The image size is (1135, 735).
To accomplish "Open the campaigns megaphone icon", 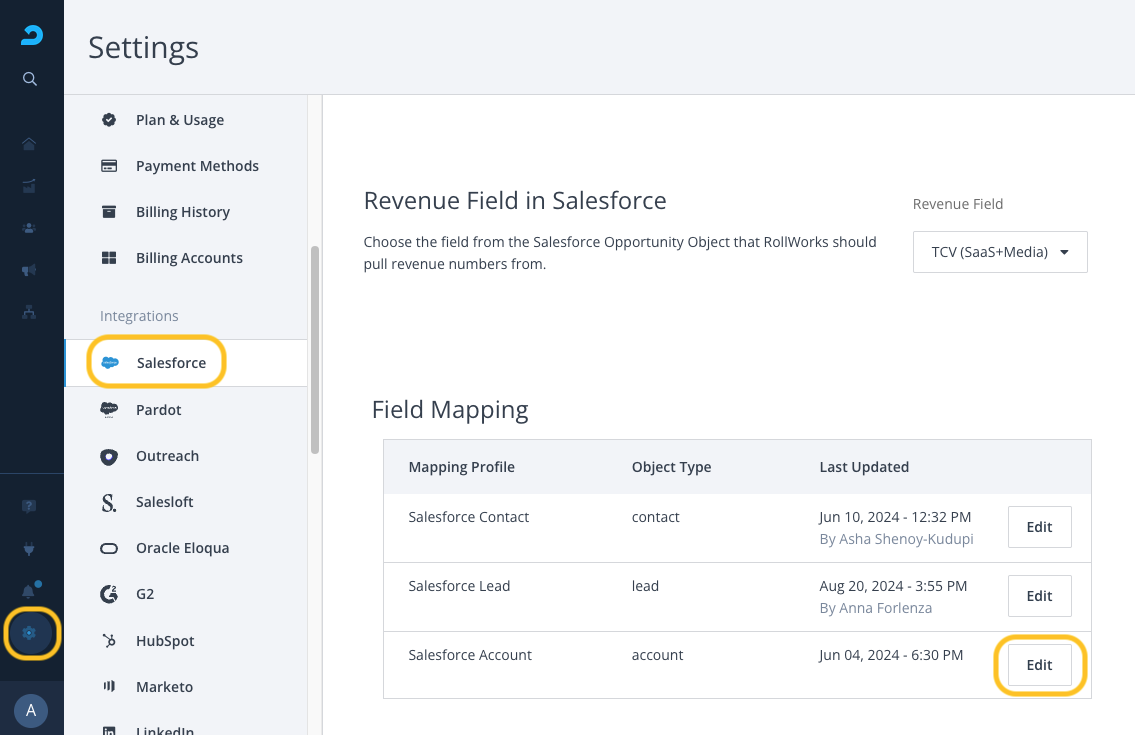I will [29, 270].
